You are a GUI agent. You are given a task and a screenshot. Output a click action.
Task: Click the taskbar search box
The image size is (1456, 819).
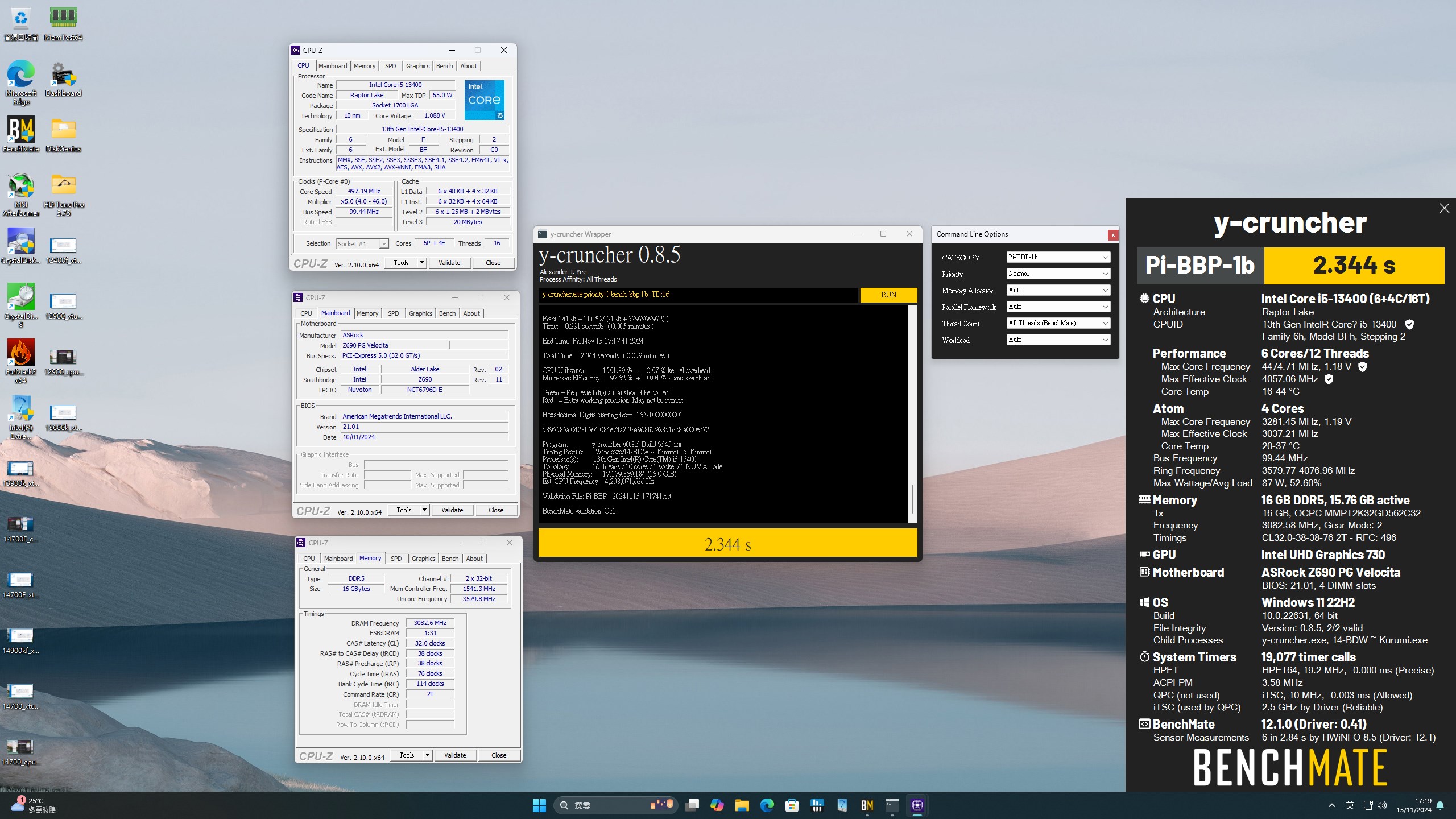pyautogui.click(x=615, y=805)
